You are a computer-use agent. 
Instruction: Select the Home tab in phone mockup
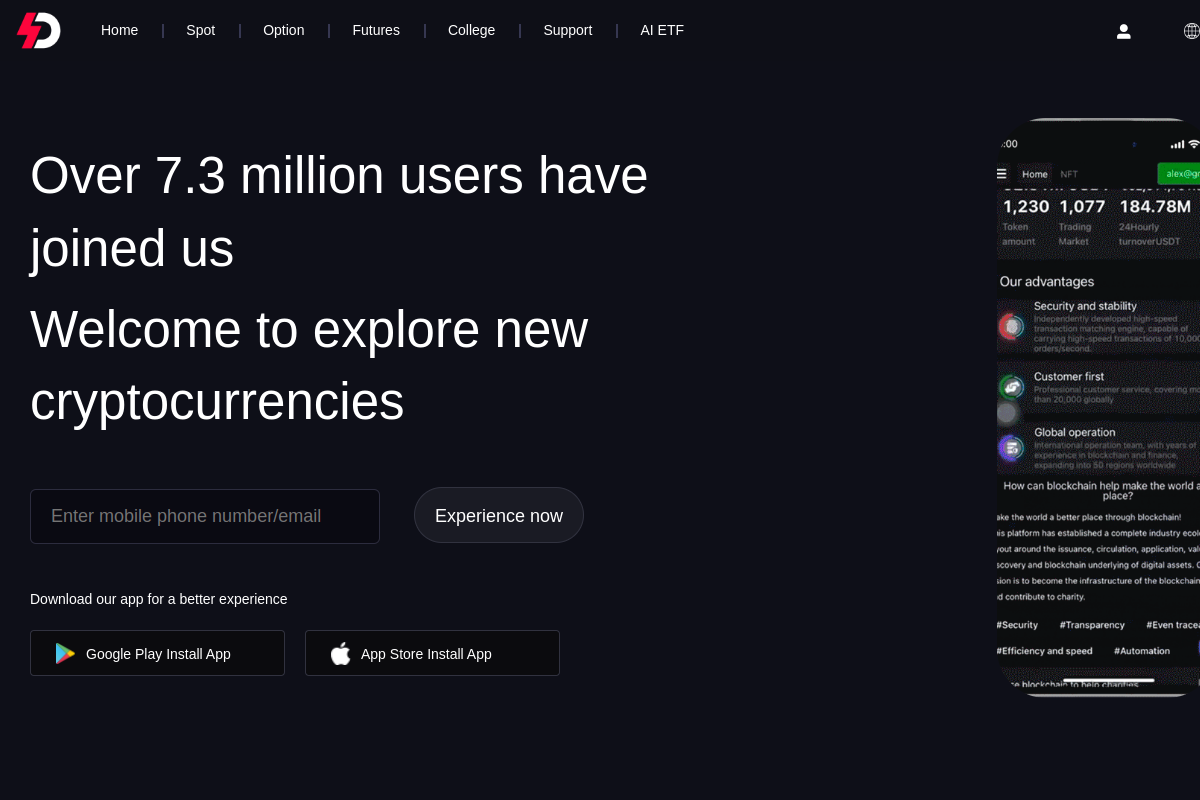tap(1034, 173)
